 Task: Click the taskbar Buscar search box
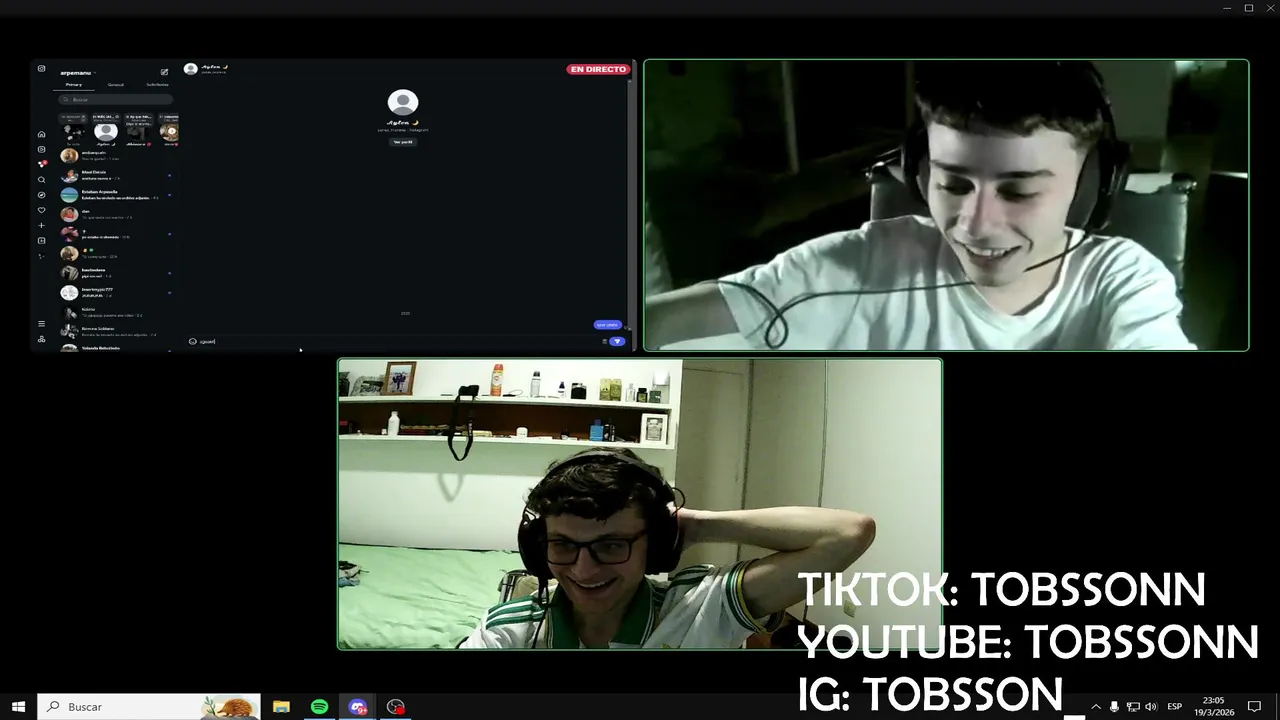click(149, 707)
